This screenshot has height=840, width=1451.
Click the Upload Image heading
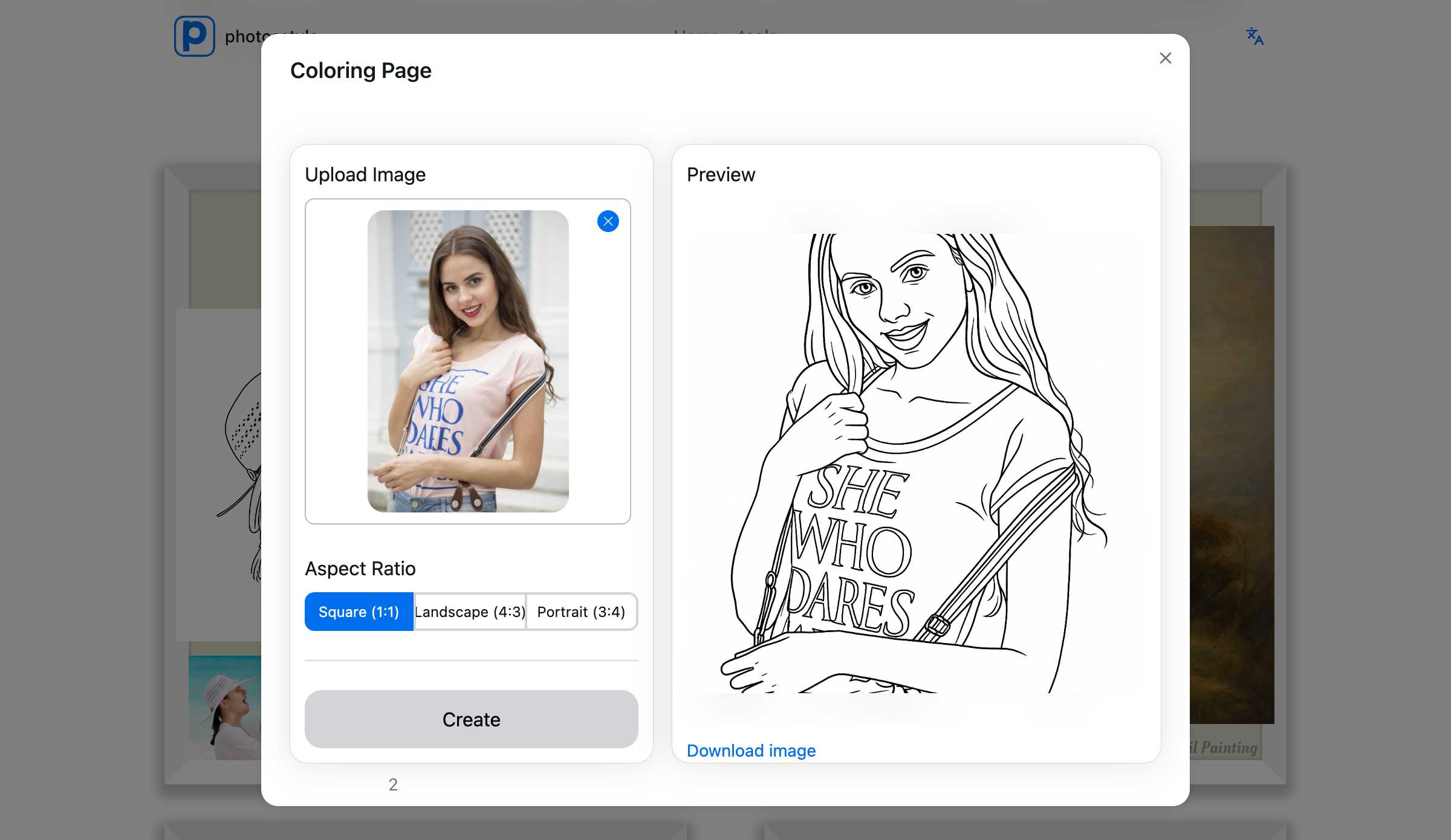click(365, 175)
